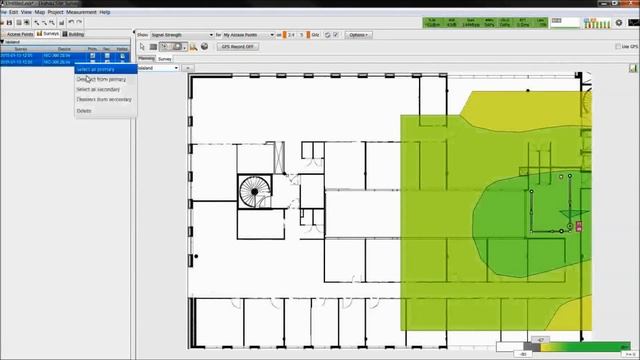Screen dimensions: 640x360
Task: Toggle the Use GPS checkbox
Action: pyautogui.click(x=618, y=47)
